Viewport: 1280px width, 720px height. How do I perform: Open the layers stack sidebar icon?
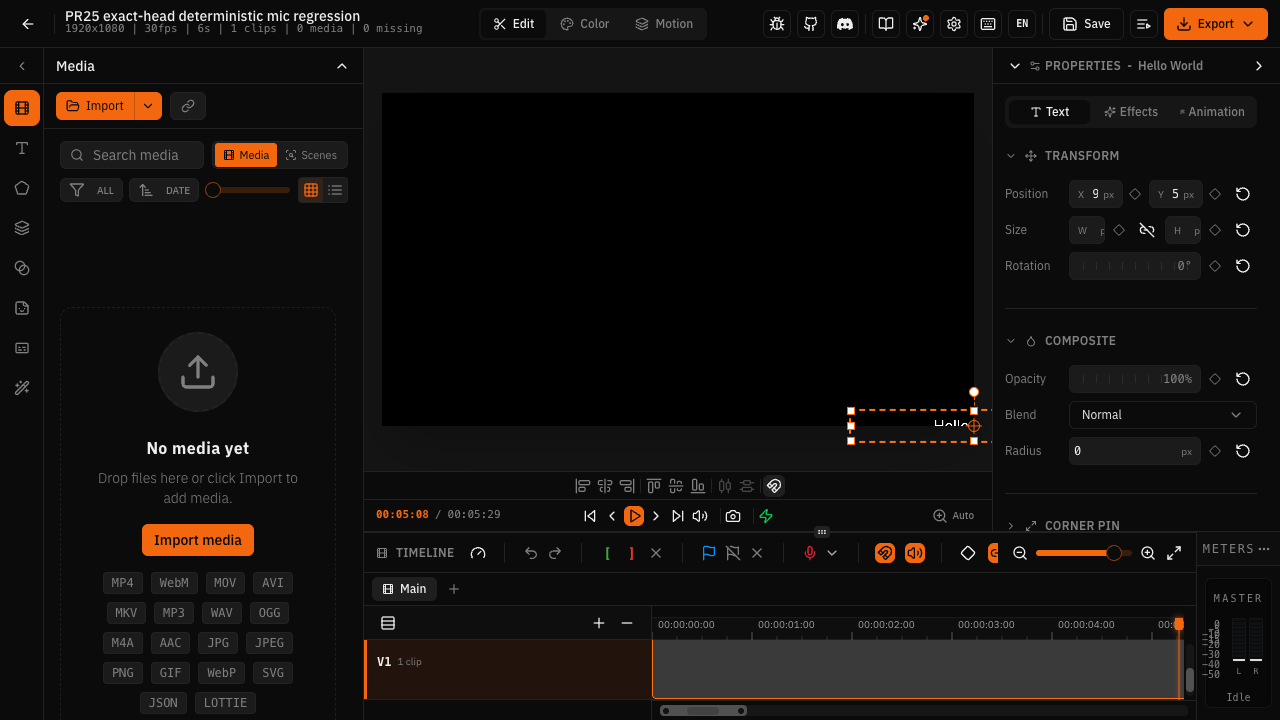(22, 228)
